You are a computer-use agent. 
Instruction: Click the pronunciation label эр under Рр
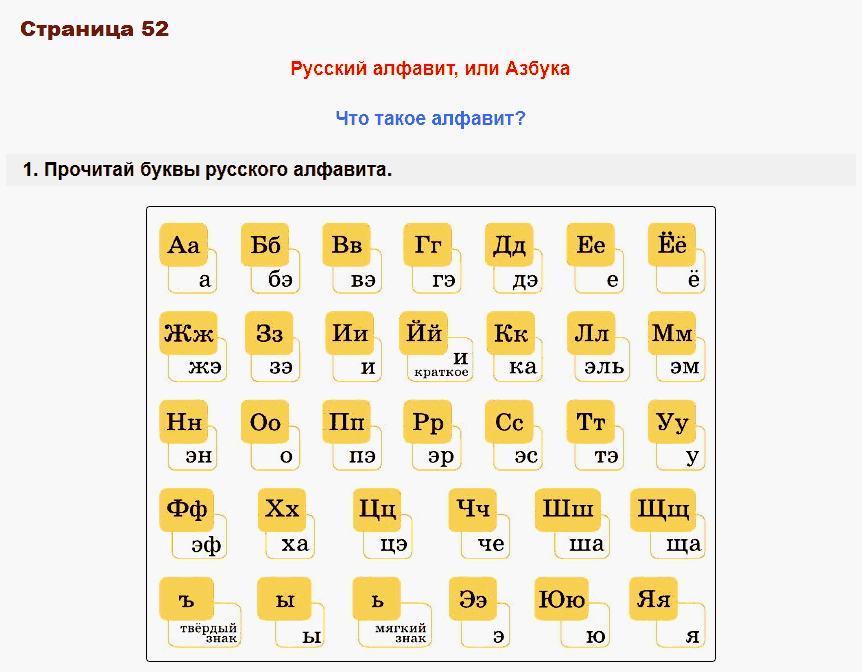click(x=440, y=455)
